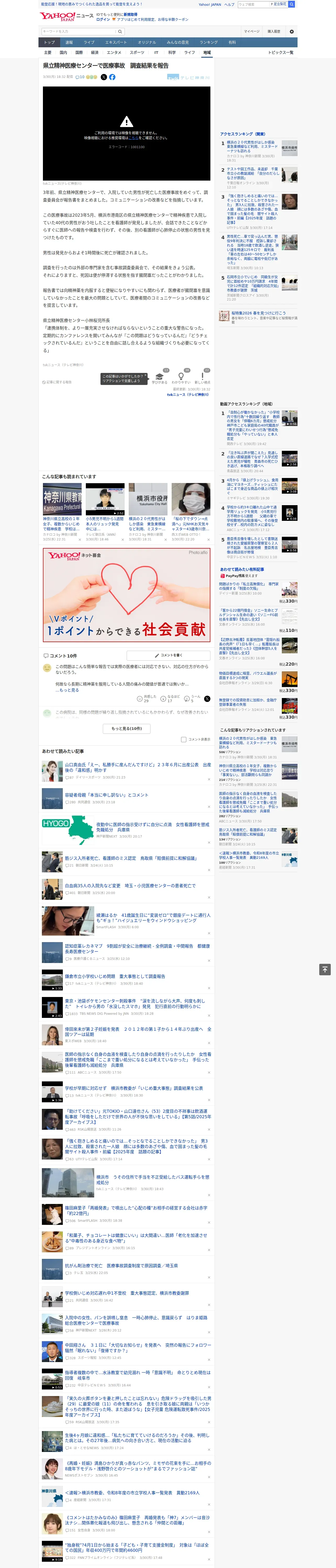Close the reaction tooltip popup
This screenshot has width=336, height=1568.
click(x=145, y=376)
